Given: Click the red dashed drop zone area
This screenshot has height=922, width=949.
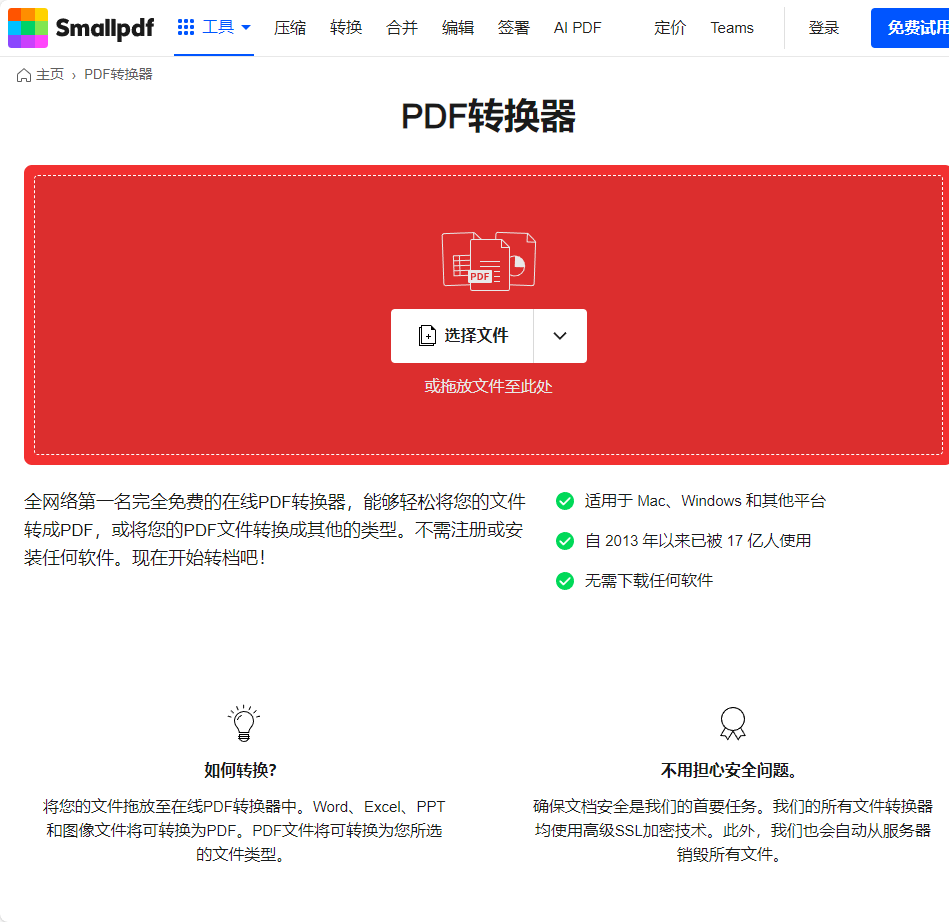Looking at the screenshot, I should pos(488,315).
